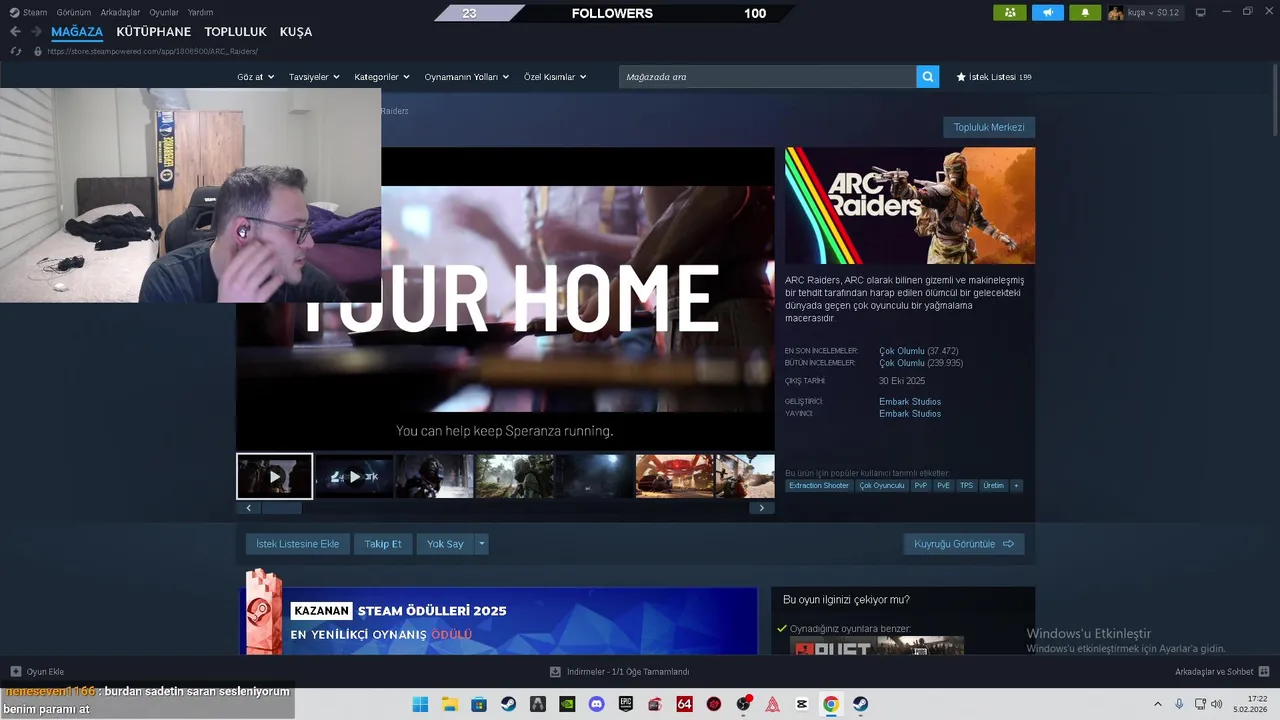1280x720 pixels.
Task: Open CapCut from taskbar
Action: pos(801,704)
